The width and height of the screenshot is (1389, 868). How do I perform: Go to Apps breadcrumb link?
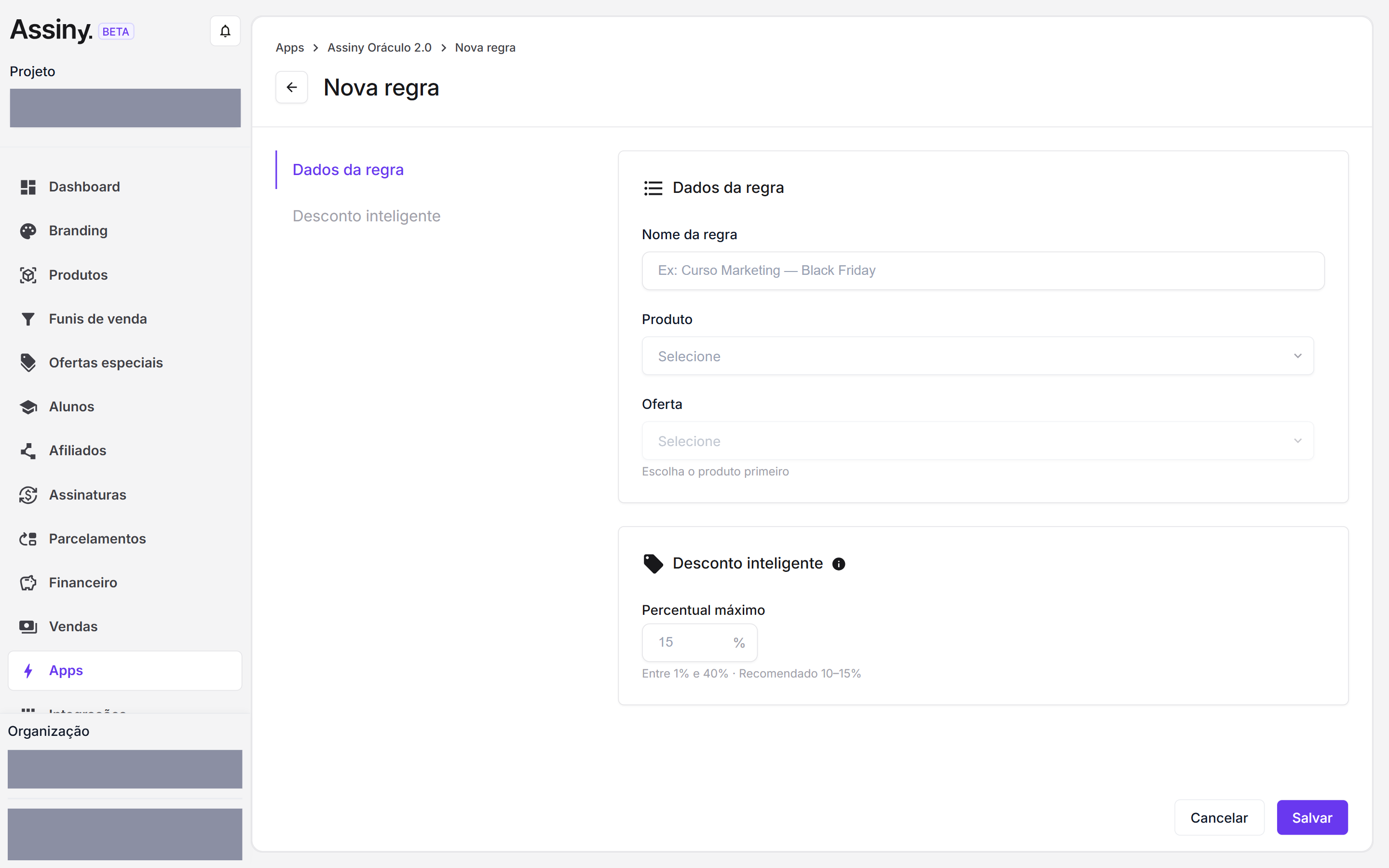pyautogui.click(x=290, y=48)
